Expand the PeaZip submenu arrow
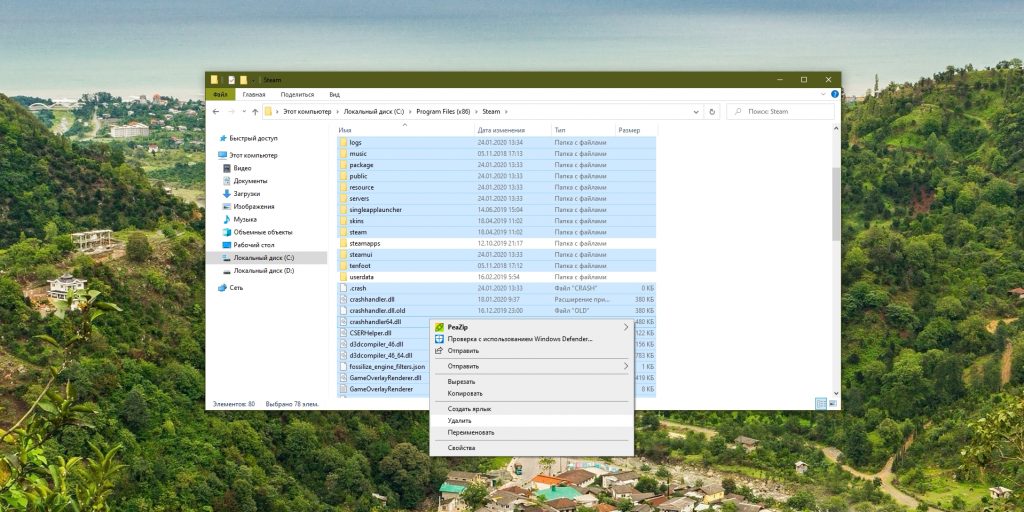This screenshot has width=1024, height=512. 626,327
